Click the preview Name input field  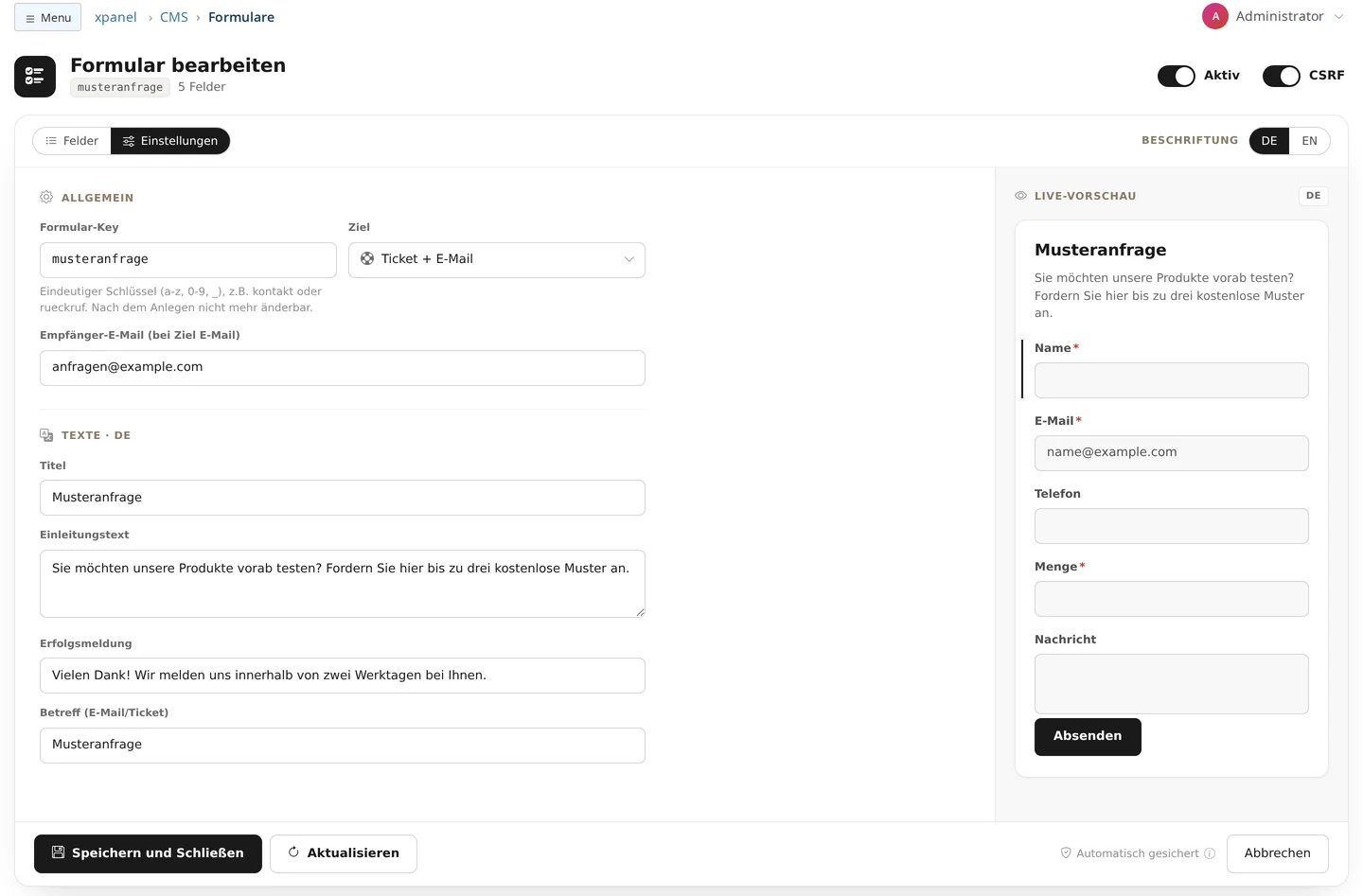[x=1172, y=380]
